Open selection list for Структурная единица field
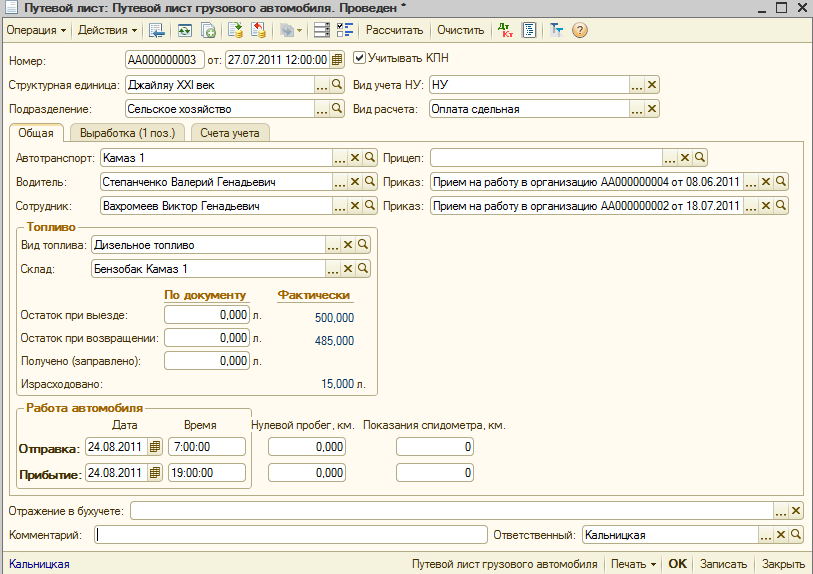The image size is (813, 574). pyautogui.click(x=322, y=85)
